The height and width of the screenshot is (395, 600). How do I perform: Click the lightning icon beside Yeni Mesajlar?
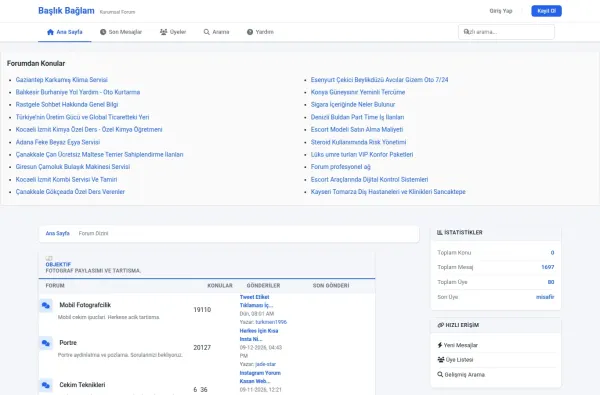click(440, 345)
